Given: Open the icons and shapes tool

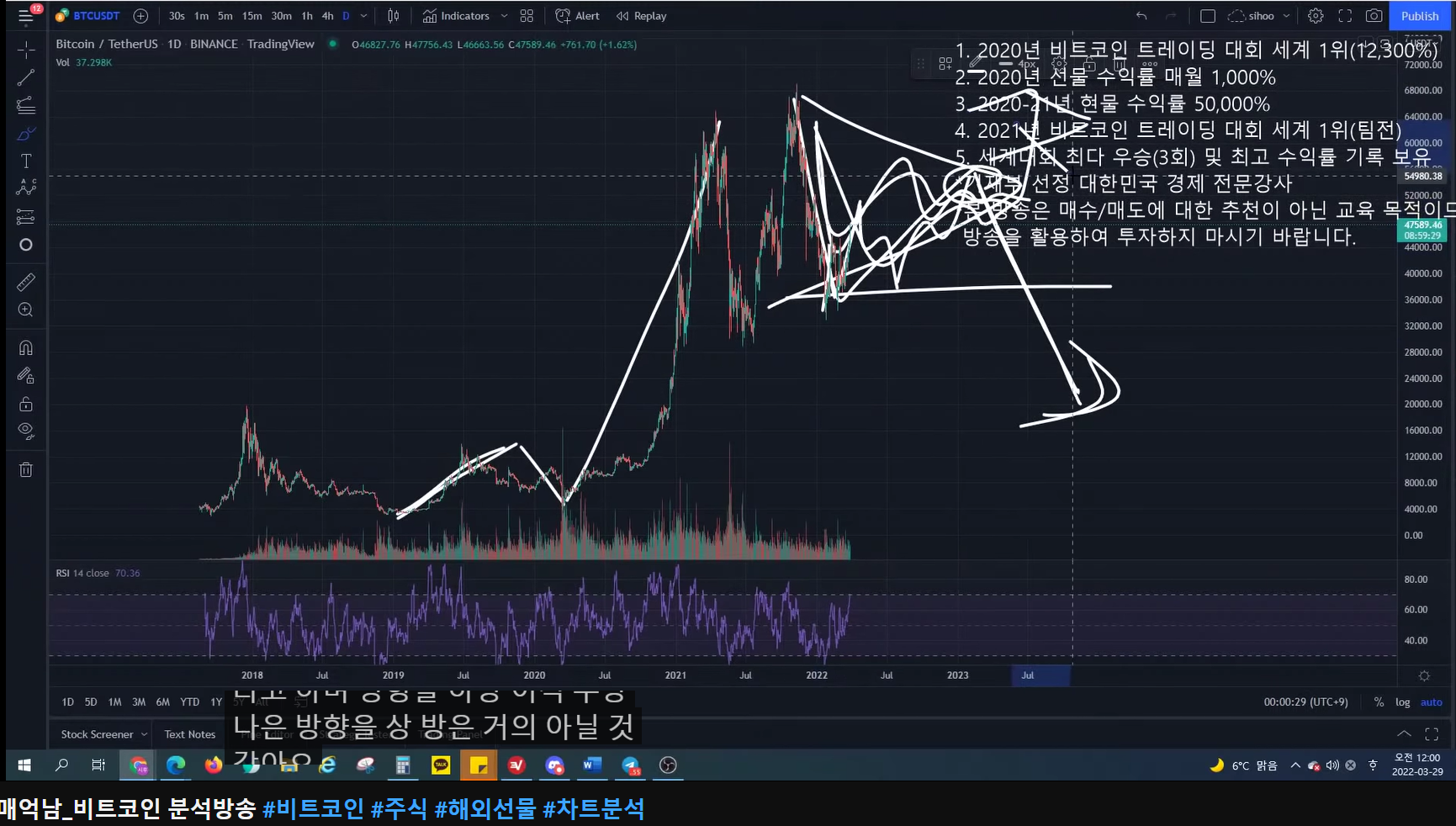Looking at the screenshot, I should [26, 245].
